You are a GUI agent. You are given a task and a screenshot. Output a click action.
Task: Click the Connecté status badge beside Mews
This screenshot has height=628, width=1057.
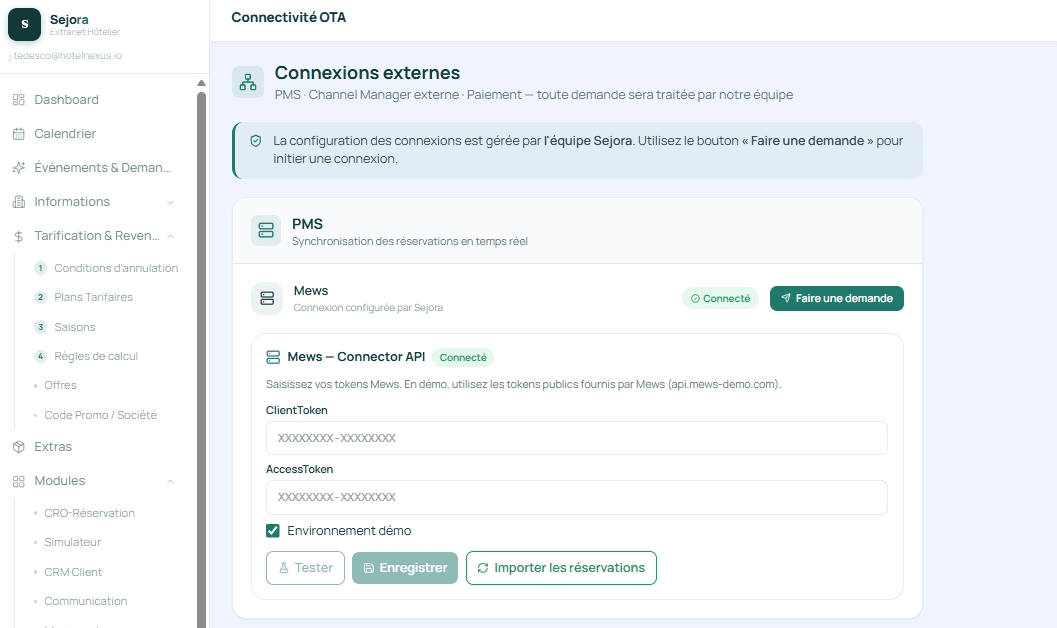(720, 299)
